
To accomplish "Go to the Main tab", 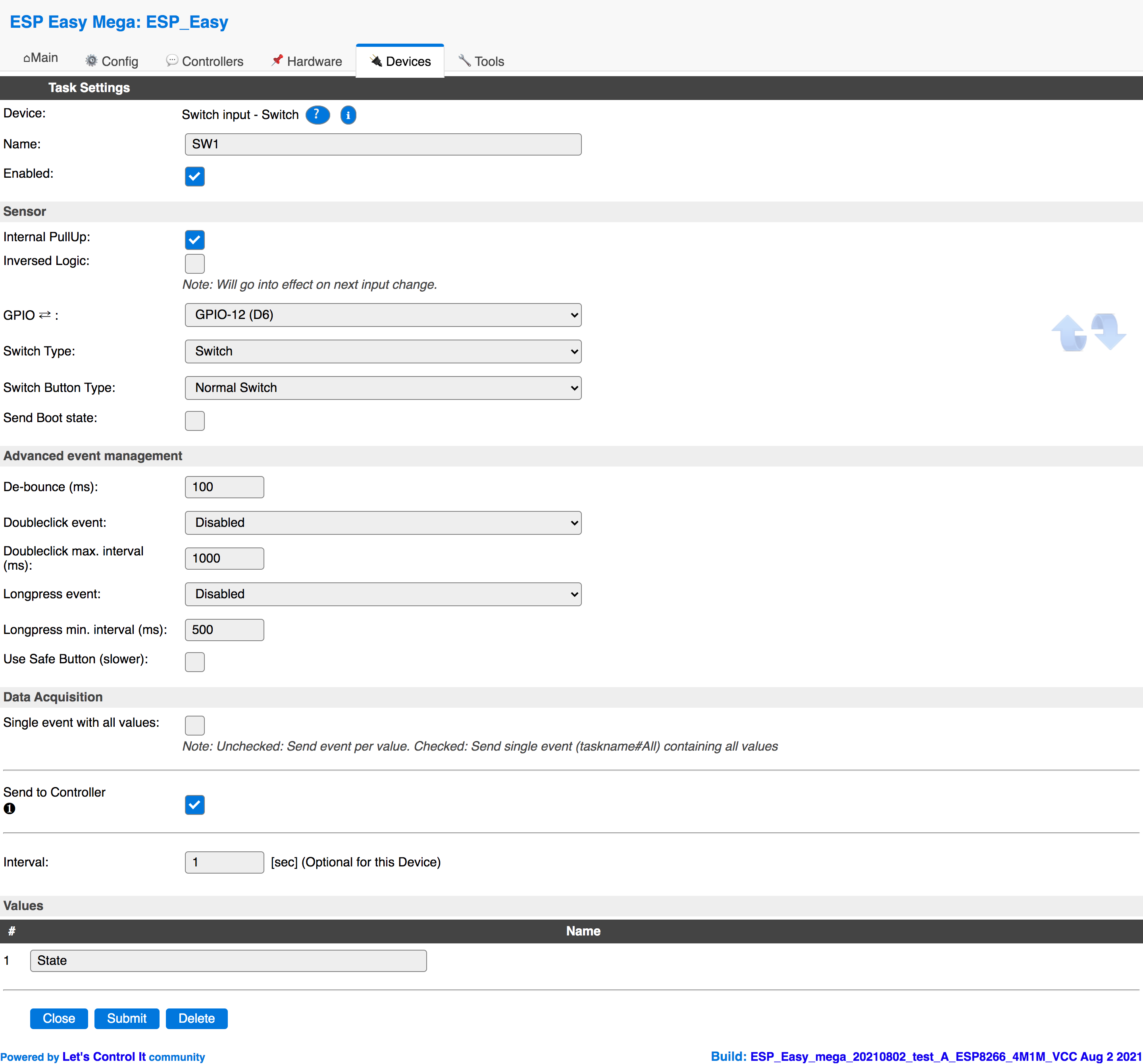I will (x=40, y=58).
